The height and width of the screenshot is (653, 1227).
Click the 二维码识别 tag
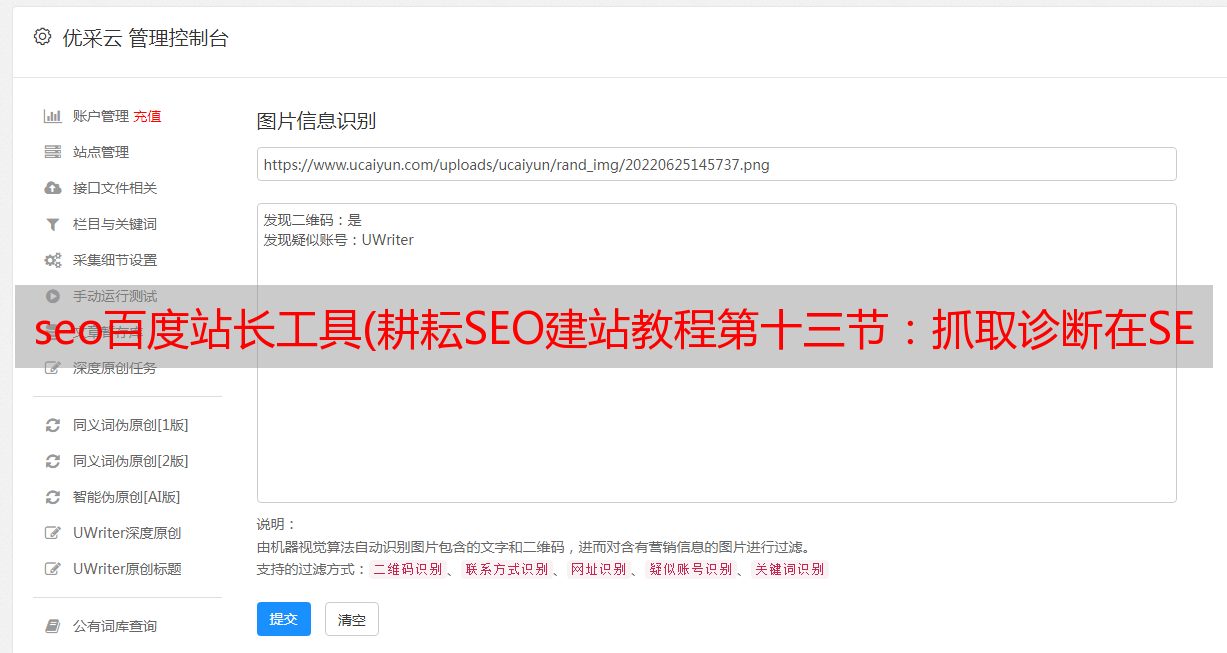(x=407, y=569)
